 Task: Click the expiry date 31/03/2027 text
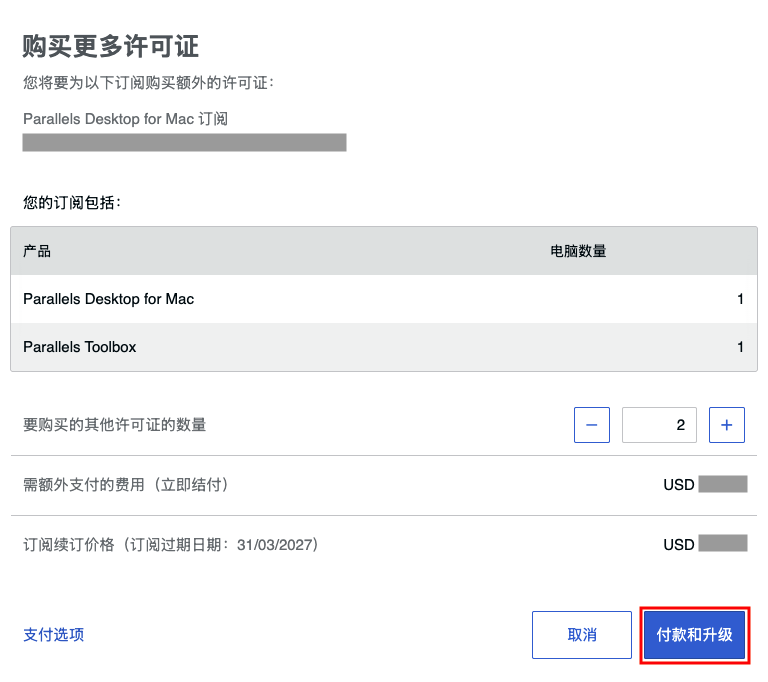[x=275, y=545]
